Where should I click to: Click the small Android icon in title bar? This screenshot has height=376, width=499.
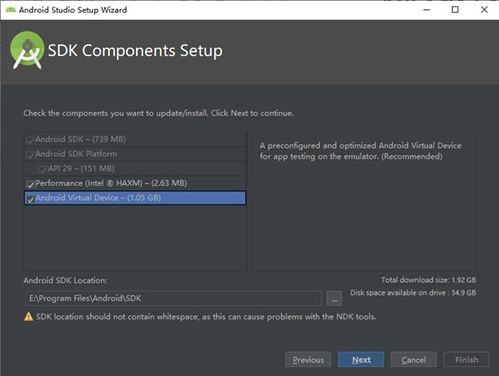tap(11, 10)
